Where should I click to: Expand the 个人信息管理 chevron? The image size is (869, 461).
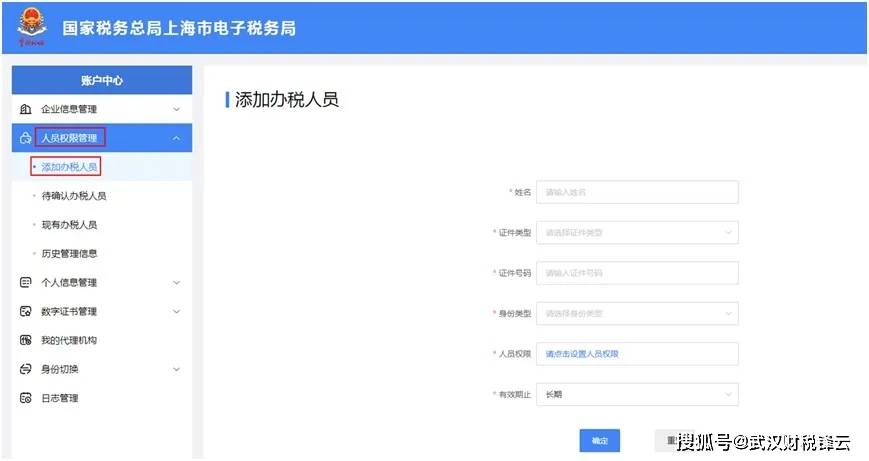[176, 283]
